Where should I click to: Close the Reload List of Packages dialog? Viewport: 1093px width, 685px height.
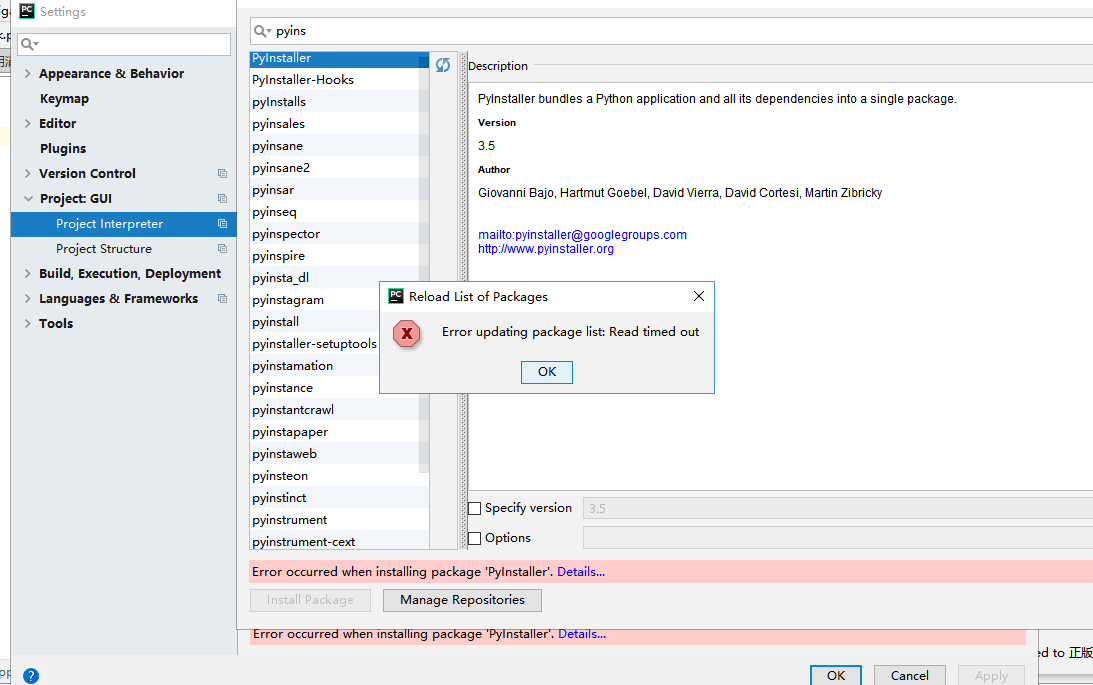click(x=698, y=296)
